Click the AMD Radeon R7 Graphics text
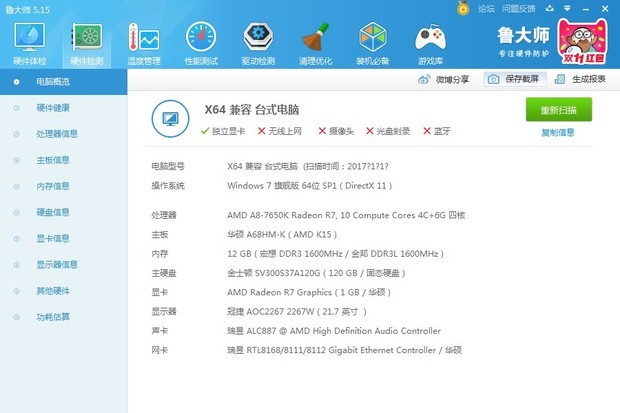Screen dimensions: 620x413 tap(309, 292)
